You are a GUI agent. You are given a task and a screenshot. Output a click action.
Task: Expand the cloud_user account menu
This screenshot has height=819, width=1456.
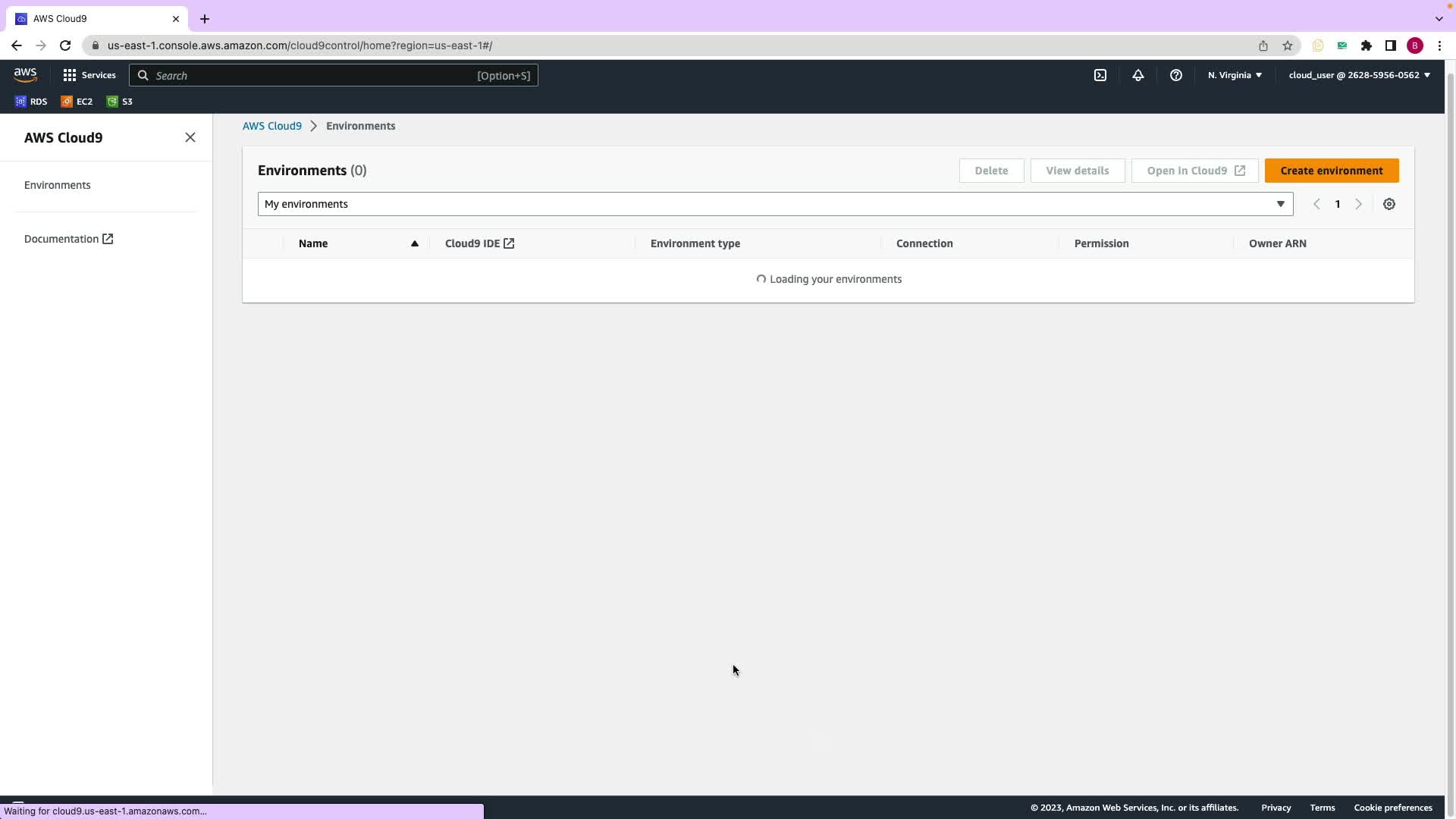point(1358,75)
